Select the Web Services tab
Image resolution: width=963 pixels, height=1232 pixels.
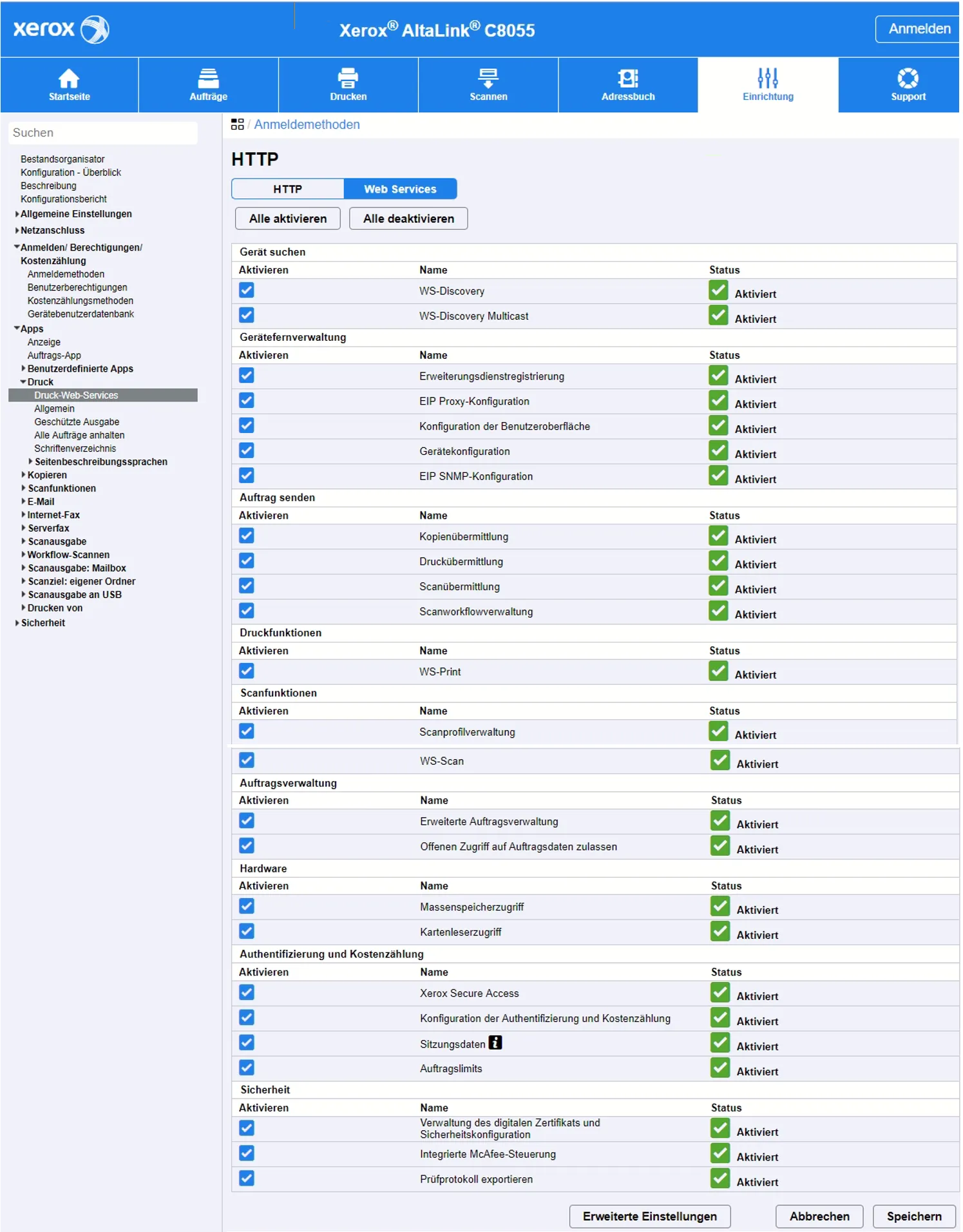[x=400, y=189]
